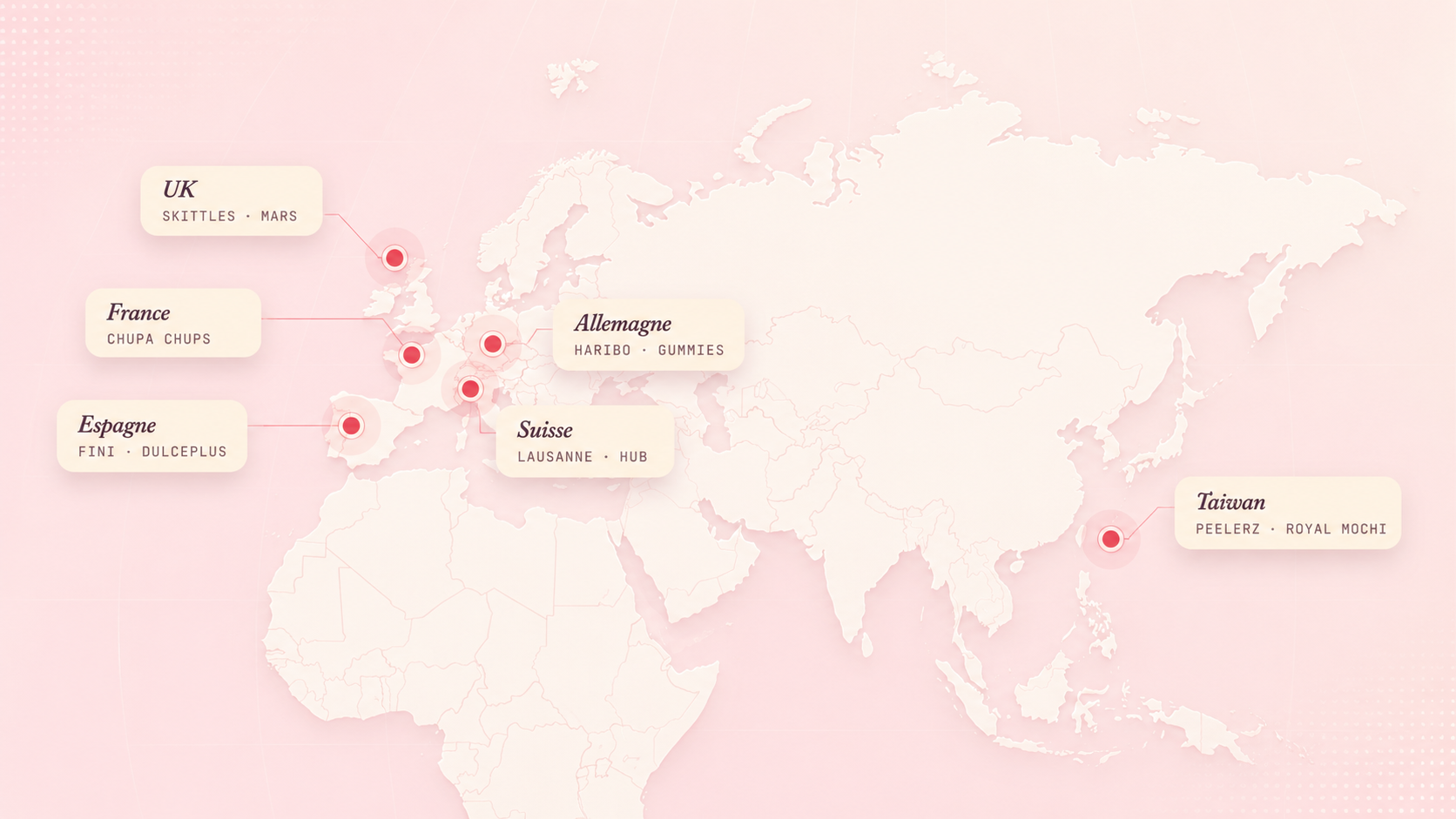The width and height of the screenshot is (1456, 819).
Task: Select the Taiwan location marker
Action: pyautogui.click(x=1110, y=540)
